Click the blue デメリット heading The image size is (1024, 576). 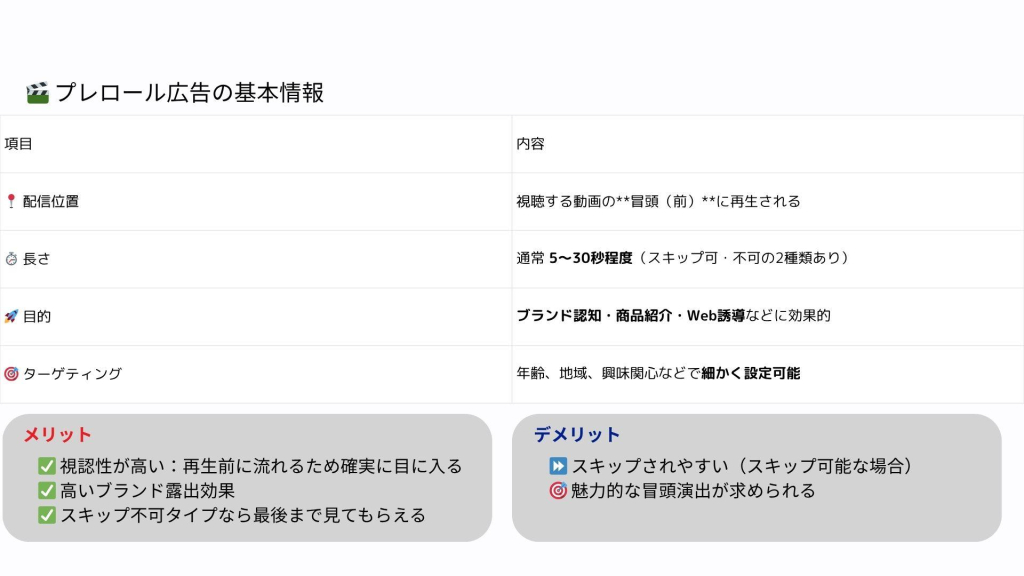(x=577, y=435)
